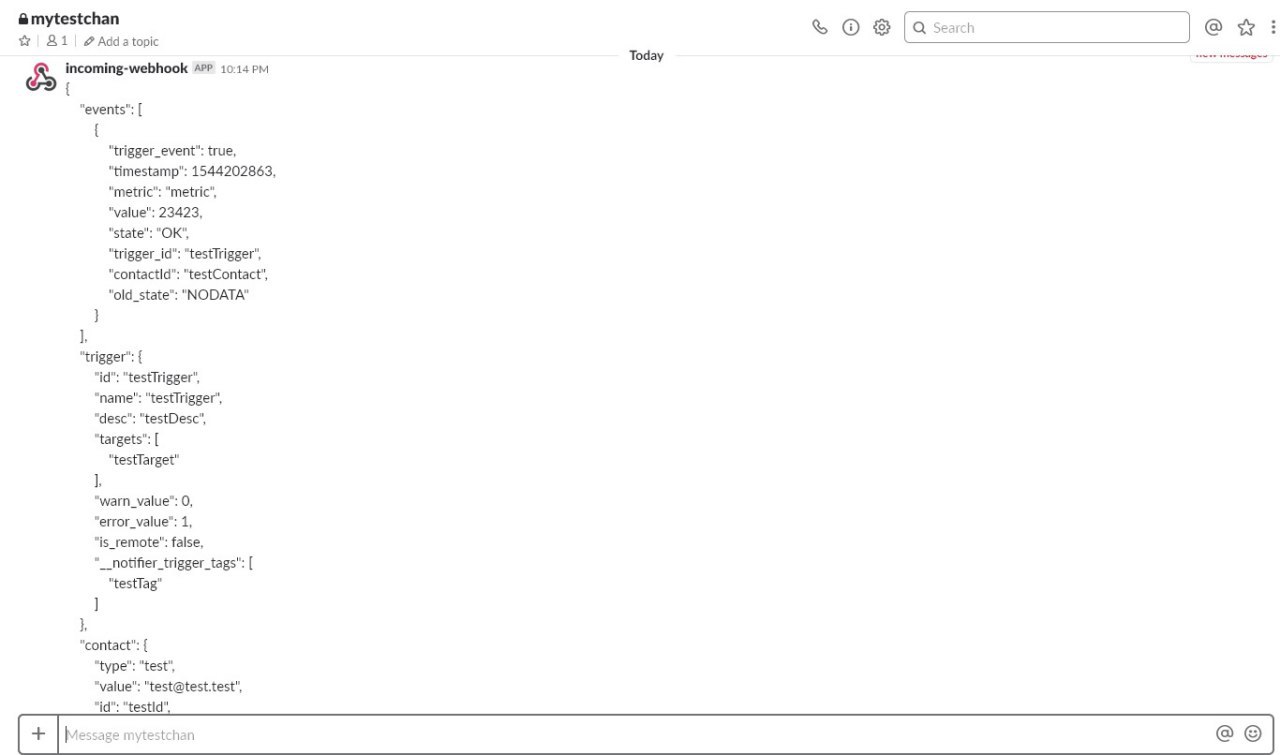
Task: Star the mytestchan channel
Action: click(25, 41)
